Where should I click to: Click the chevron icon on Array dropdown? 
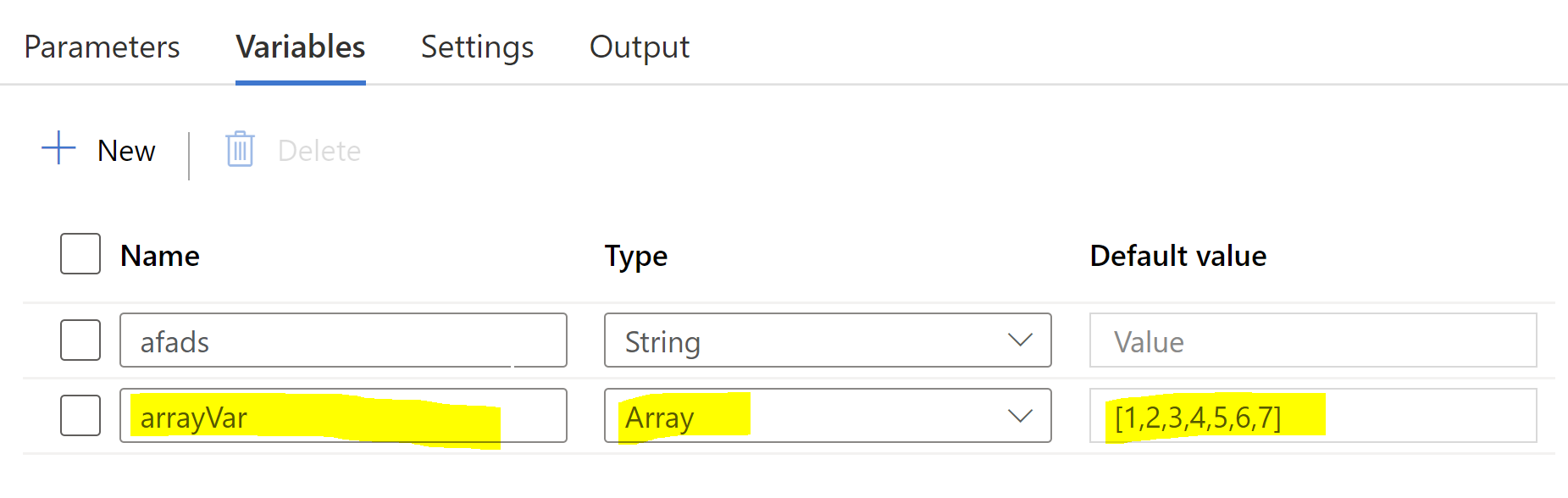click(x=1020, y=416)
